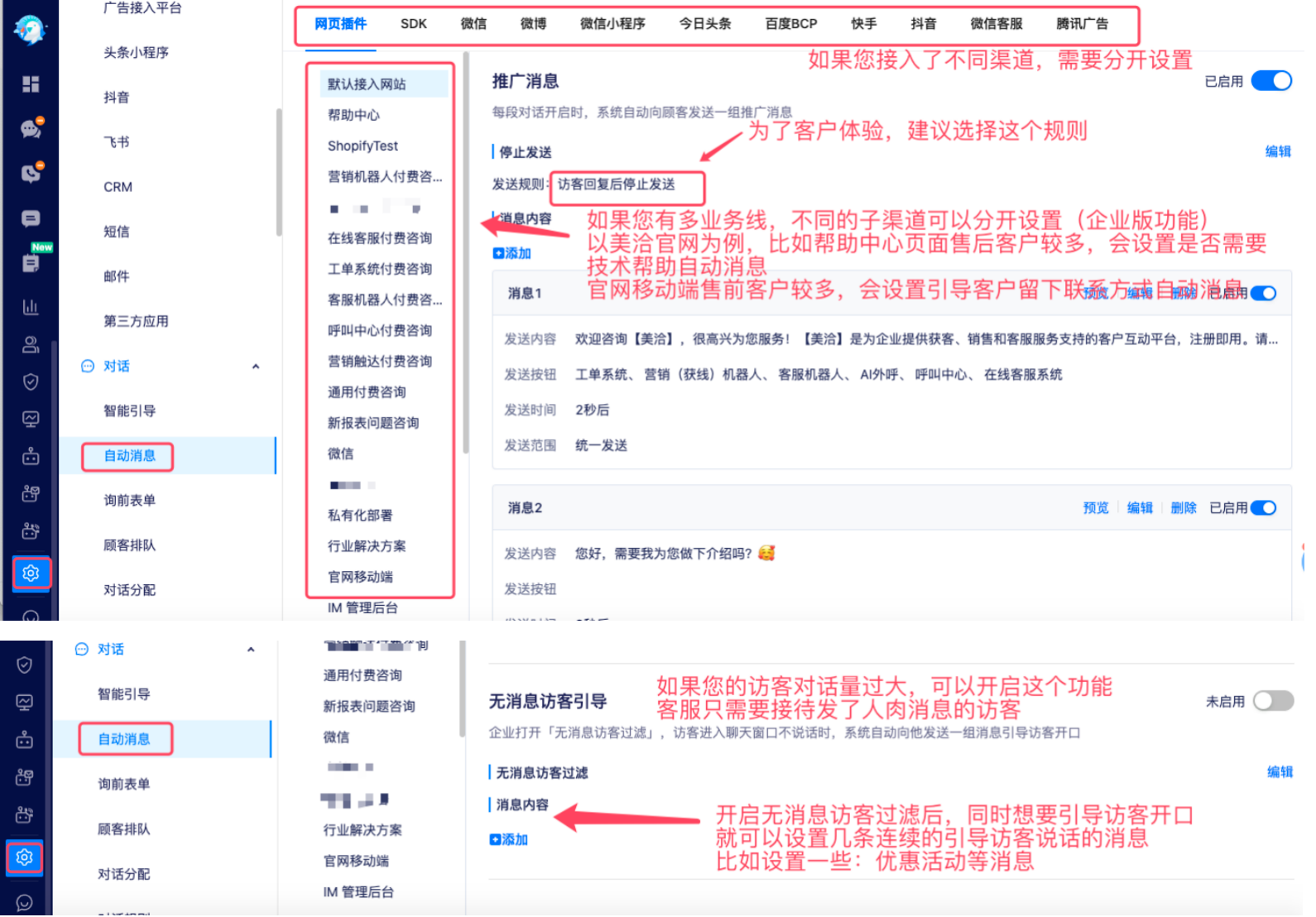The width and height of the screenshot is (1316, 917).
Task: Click 编辑 next to 停止发送
Action: (x=1278, y=151)
